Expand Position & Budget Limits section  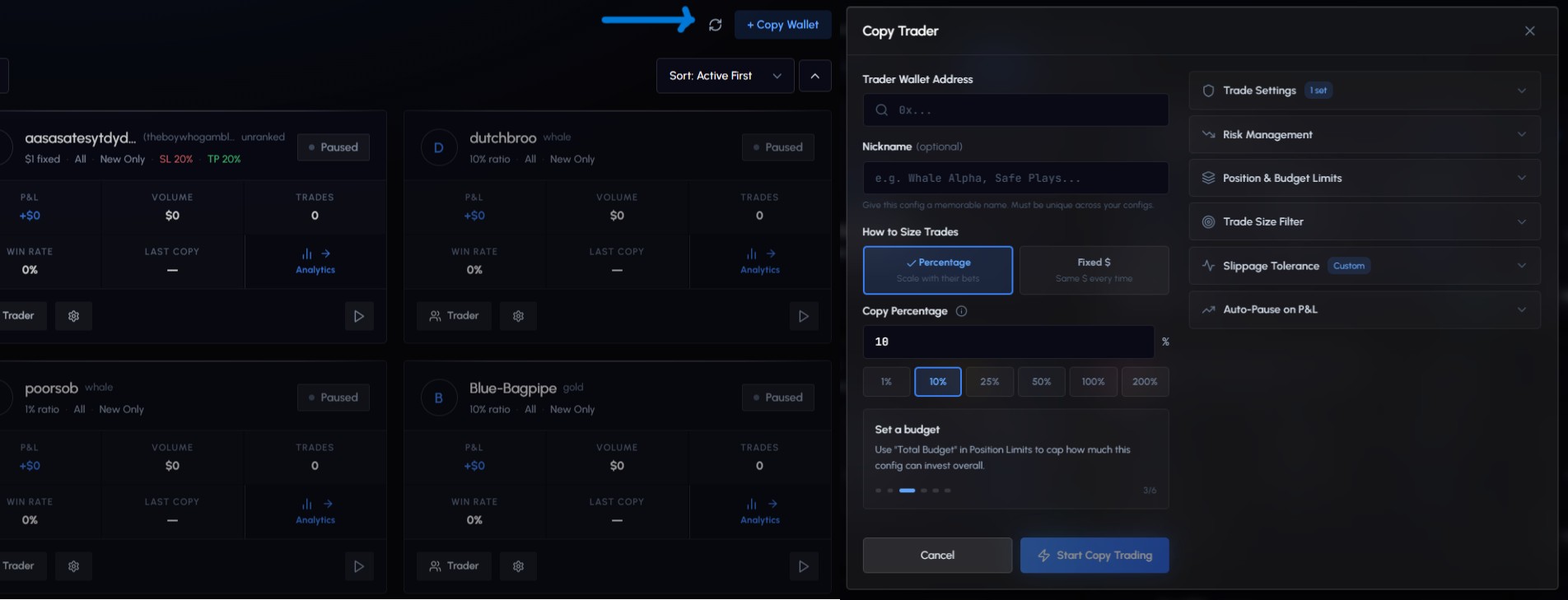click(1364, 178)
